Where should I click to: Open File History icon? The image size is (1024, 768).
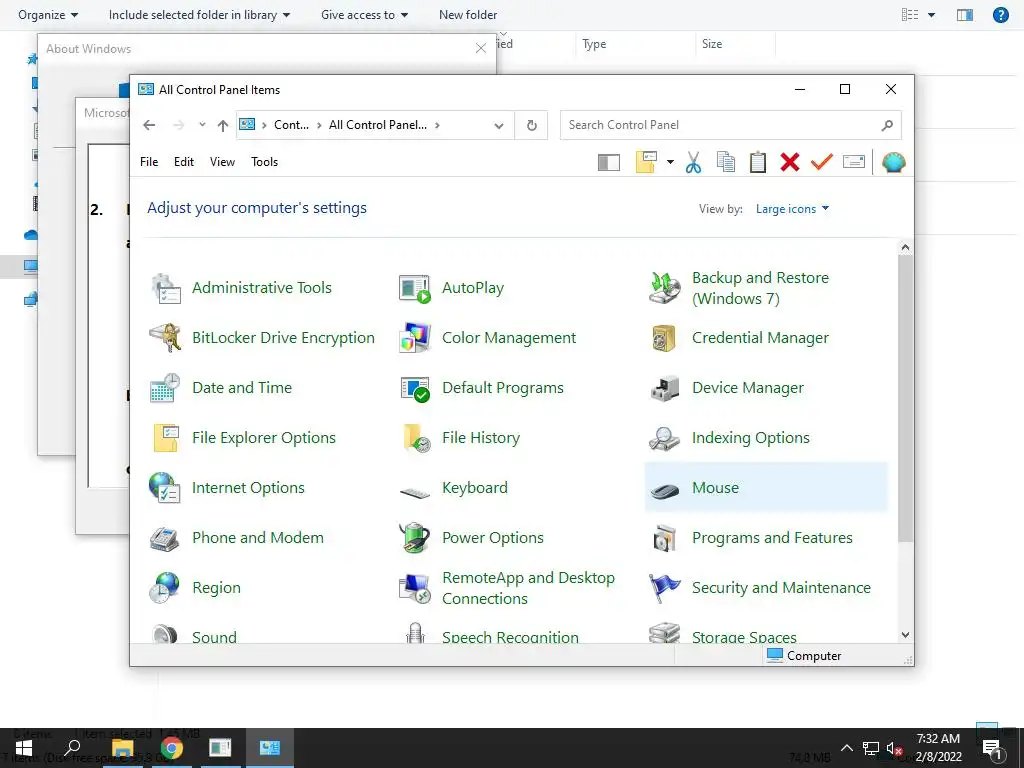[415, 438]
